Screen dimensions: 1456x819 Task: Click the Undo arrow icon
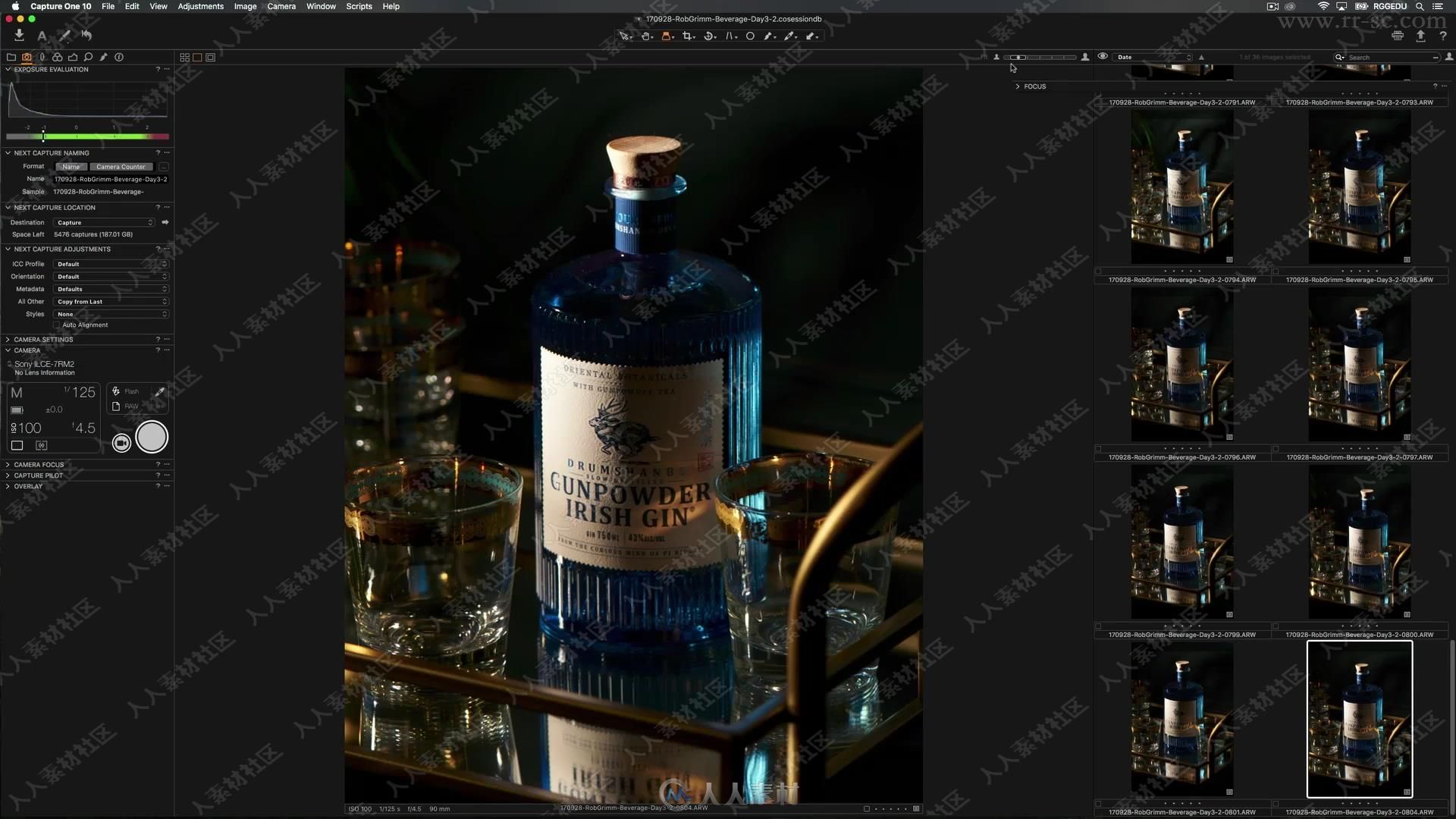pyautogui.click(x=86, y=35)
